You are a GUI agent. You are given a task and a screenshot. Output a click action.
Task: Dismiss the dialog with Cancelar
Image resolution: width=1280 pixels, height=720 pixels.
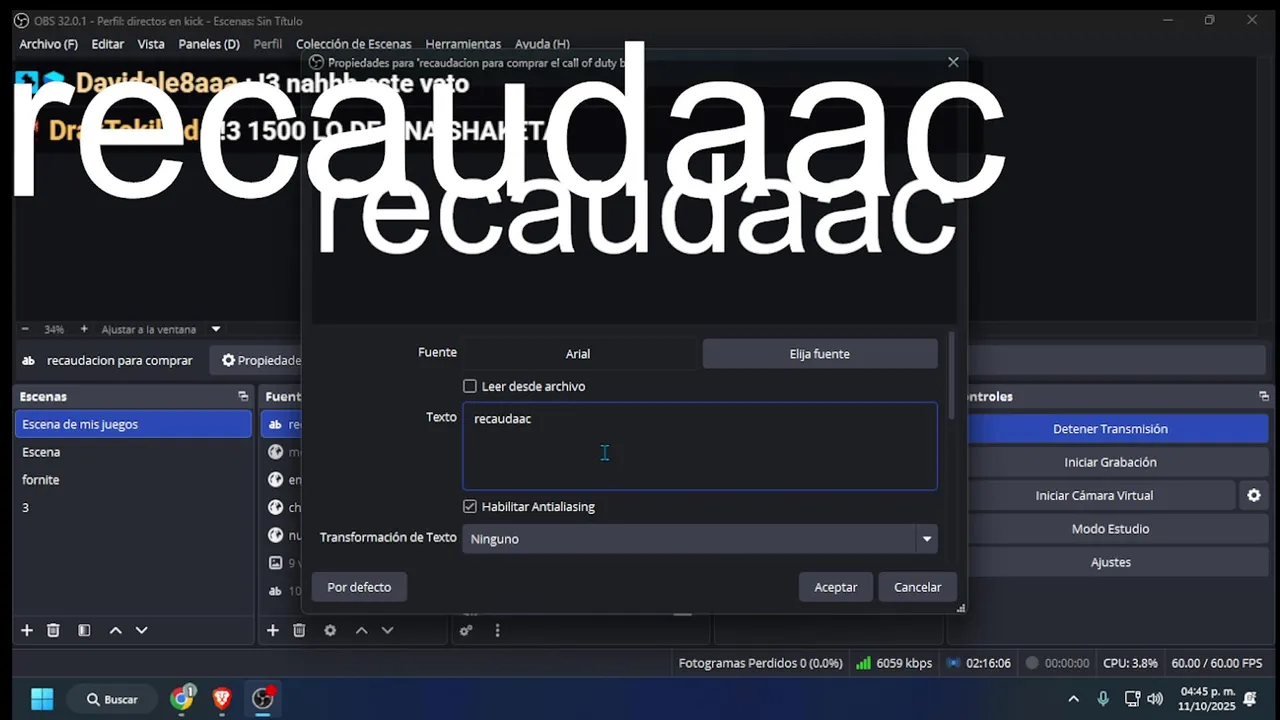click(917, 587)
